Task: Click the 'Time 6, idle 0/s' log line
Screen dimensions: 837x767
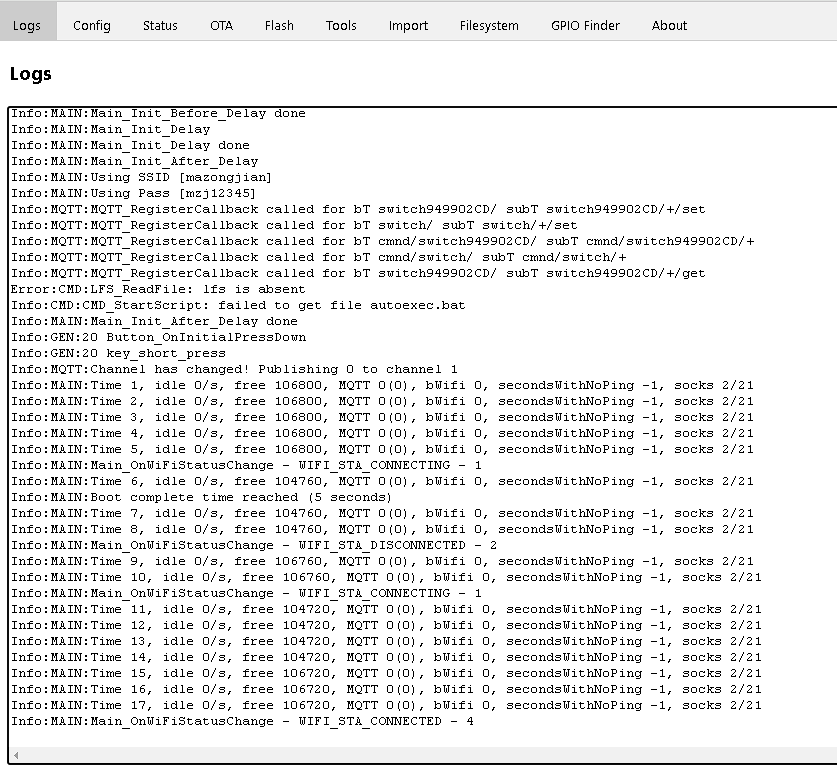Action: 382,481
